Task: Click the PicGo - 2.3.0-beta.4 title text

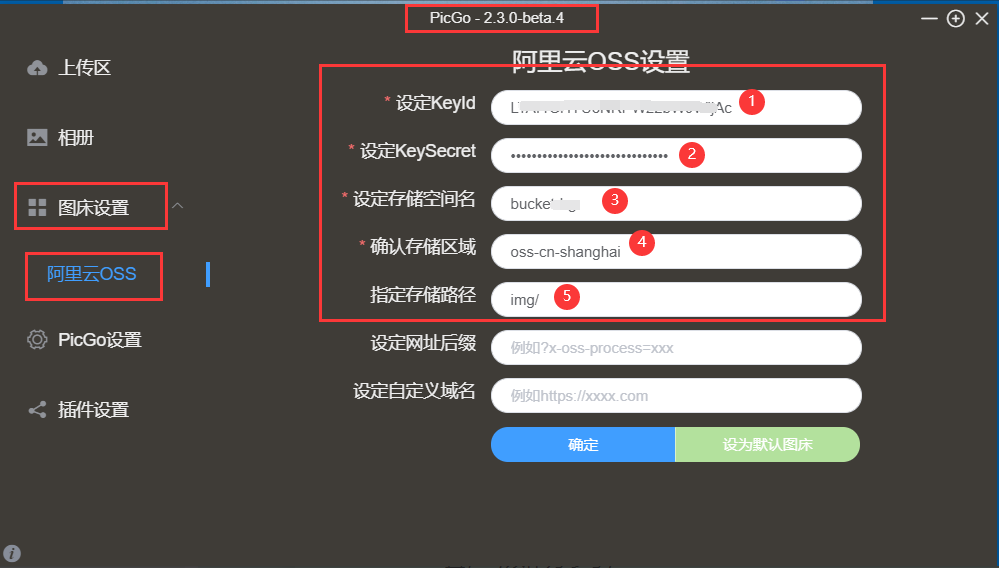Action: 497,18
